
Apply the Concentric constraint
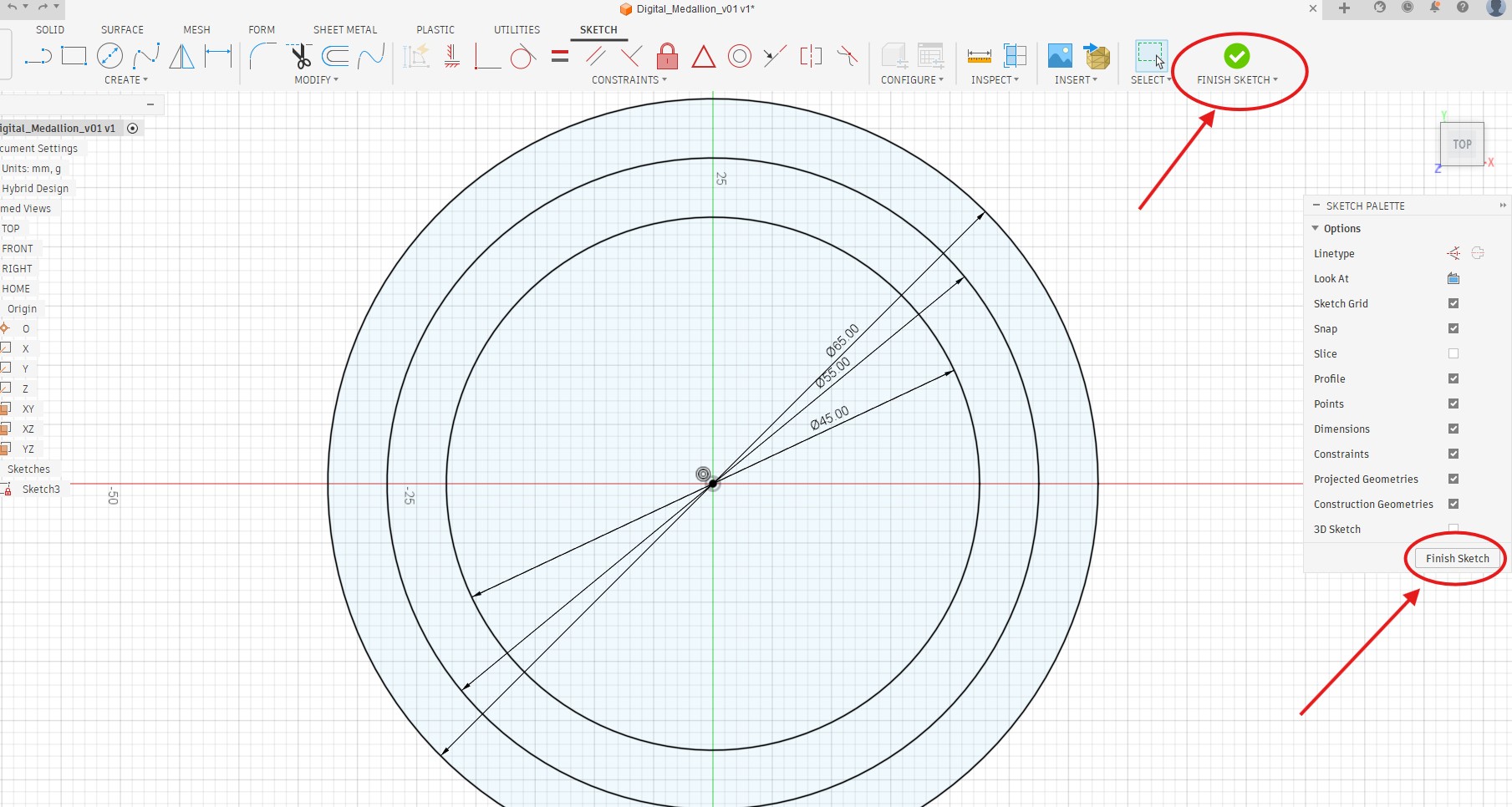740,57
